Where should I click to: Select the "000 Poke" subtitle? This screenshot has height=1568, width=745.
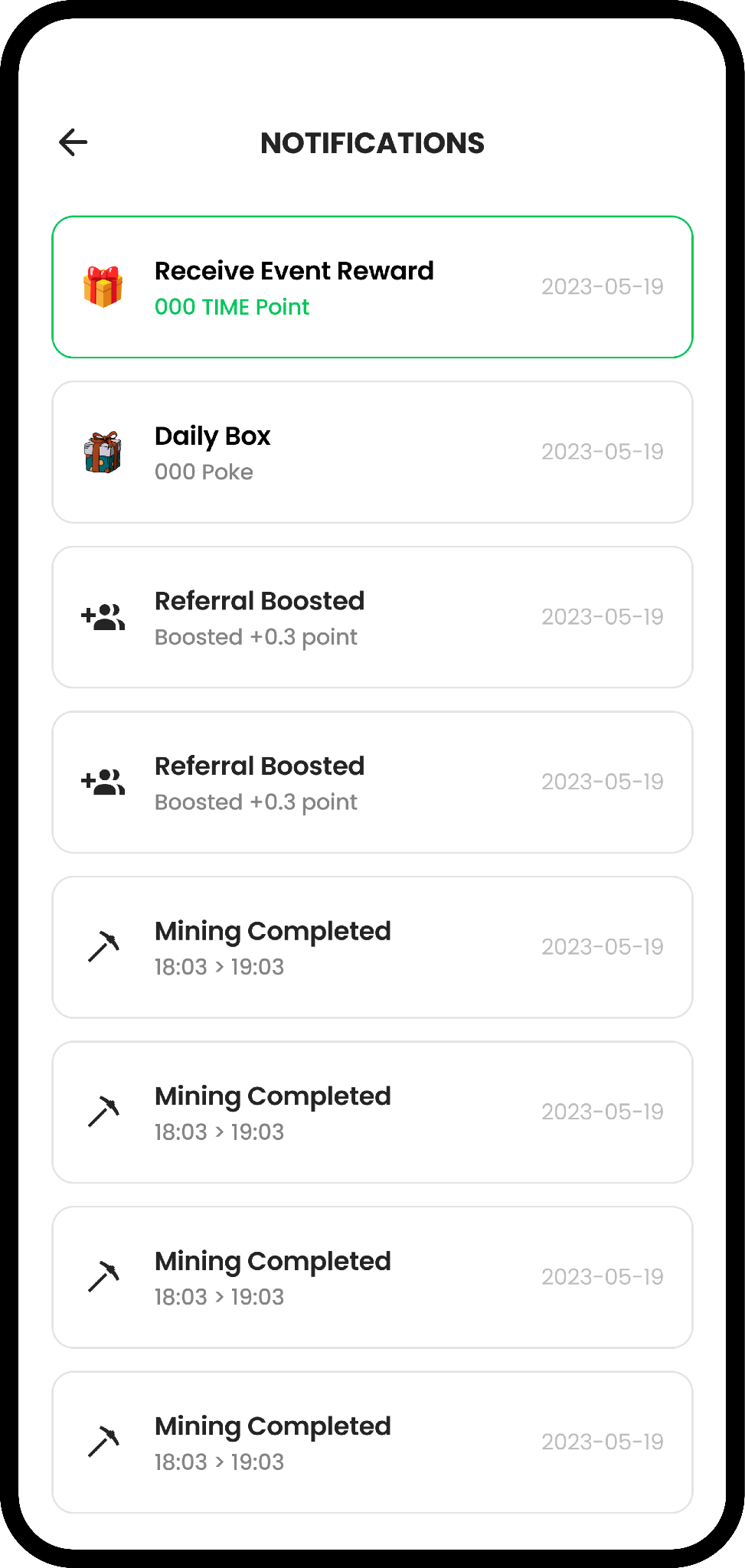click(x=204, y=472)
